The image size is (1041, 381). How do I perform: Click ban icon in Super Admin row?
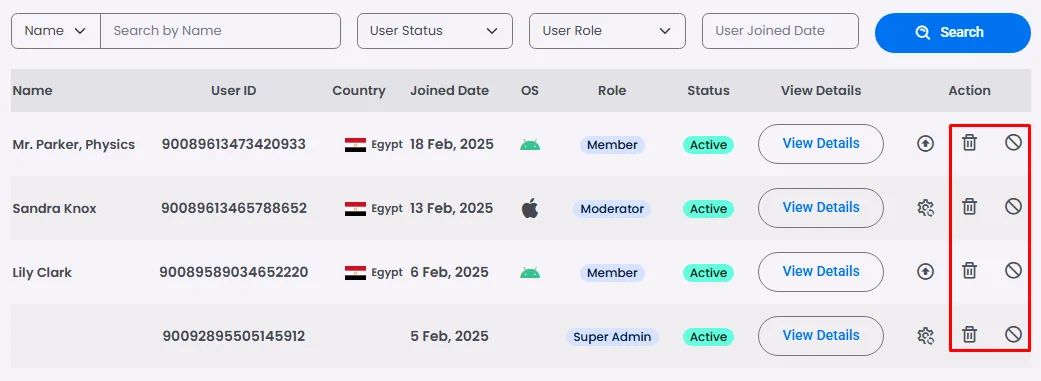point(1013,334)
